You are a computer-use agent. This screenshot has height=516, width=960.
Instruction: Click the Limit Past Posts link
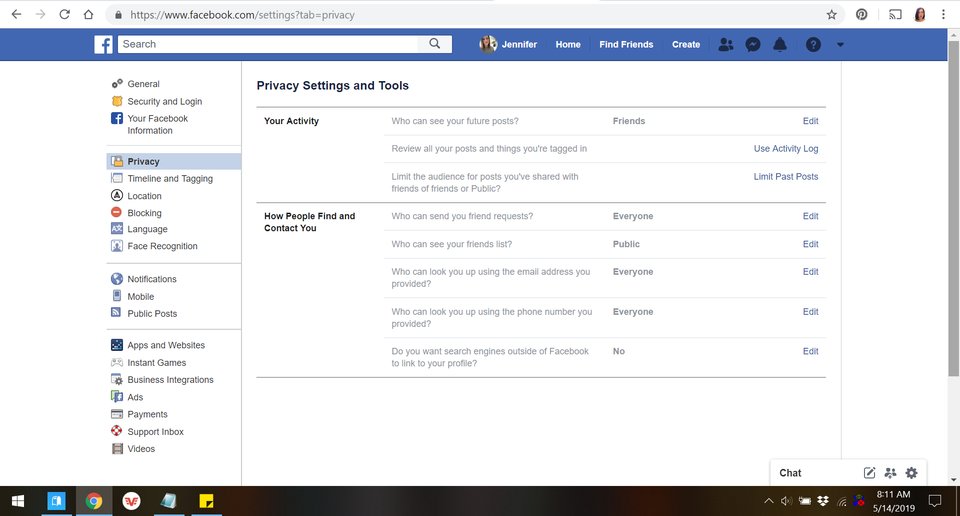(x=786, y=176)
